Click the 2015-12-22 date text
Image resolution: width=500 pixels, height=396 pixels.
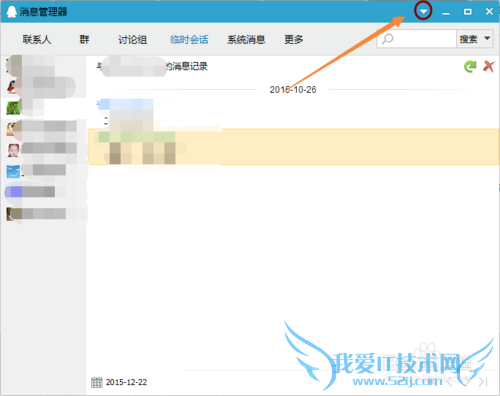click(126, 382)
